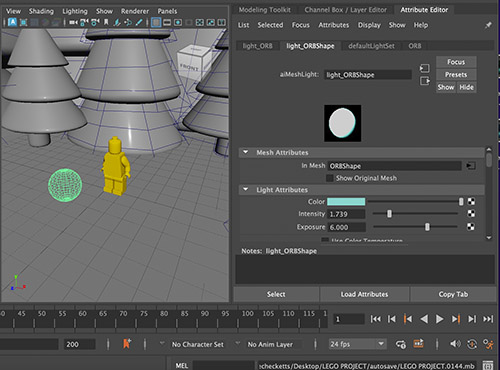Select the defaultLightSet node tab
The width and height of the screenshot is (500, 370).
[371, 46]
